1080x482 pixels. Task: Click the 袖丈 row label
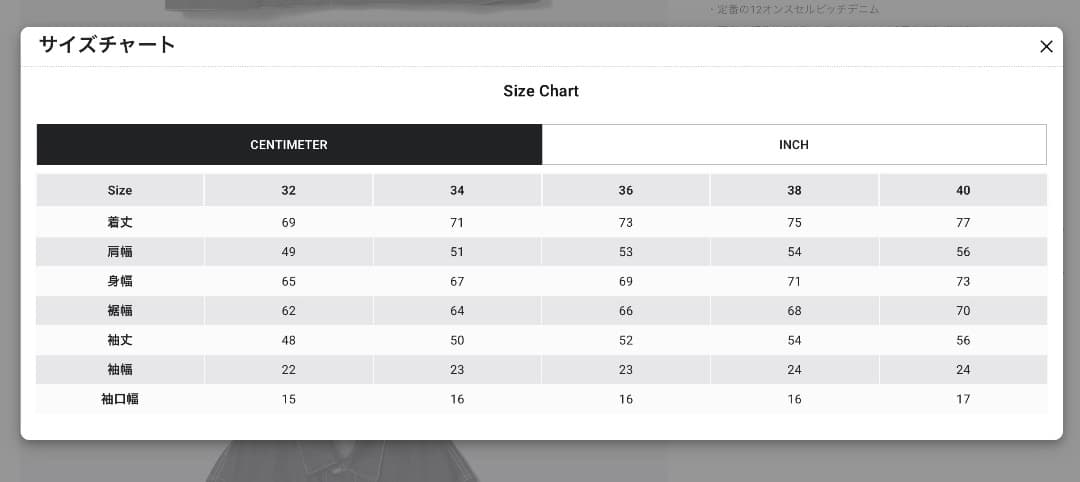[x=120, y=340]
